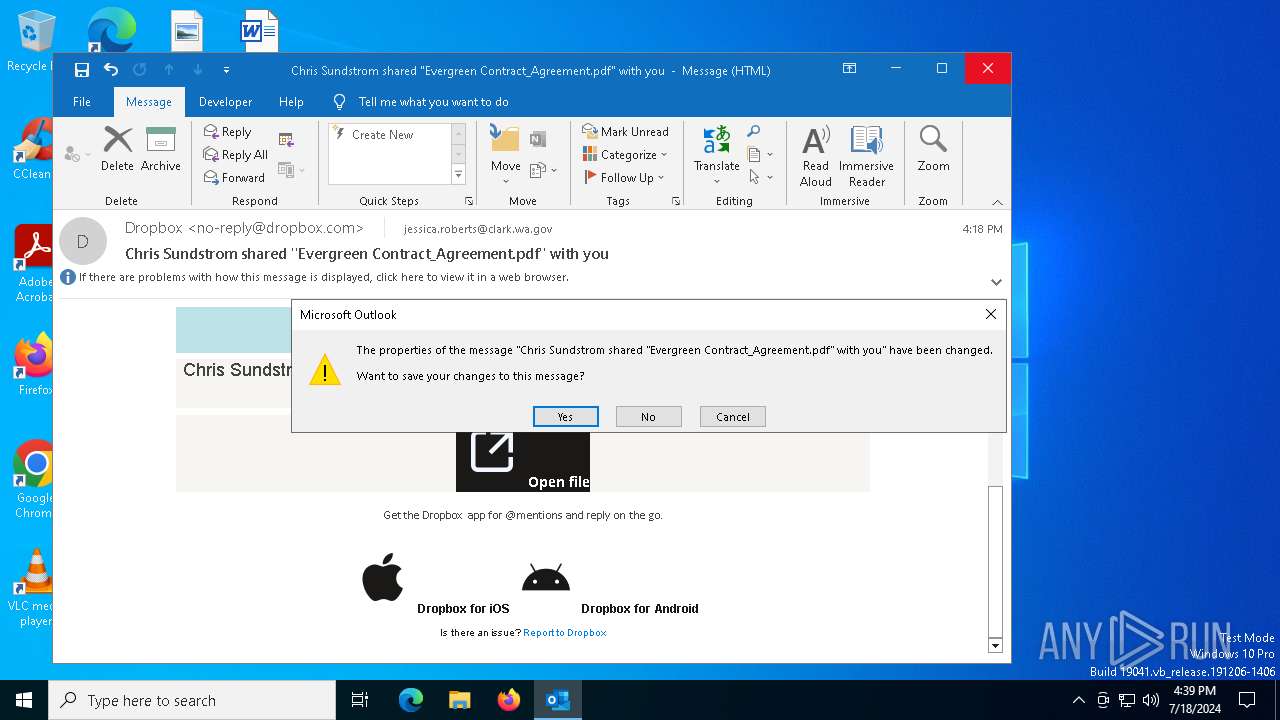Click the Open file button in email

523,462
